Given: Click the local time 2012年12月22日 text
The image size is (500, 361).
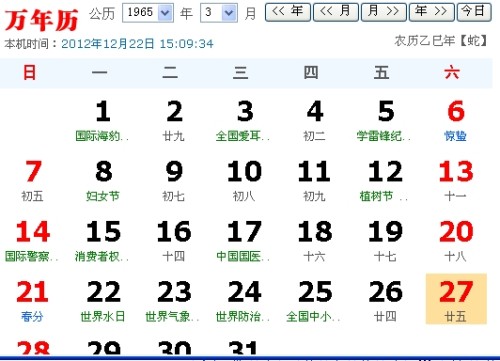Looking at the screenshot, I should (137, 44).
